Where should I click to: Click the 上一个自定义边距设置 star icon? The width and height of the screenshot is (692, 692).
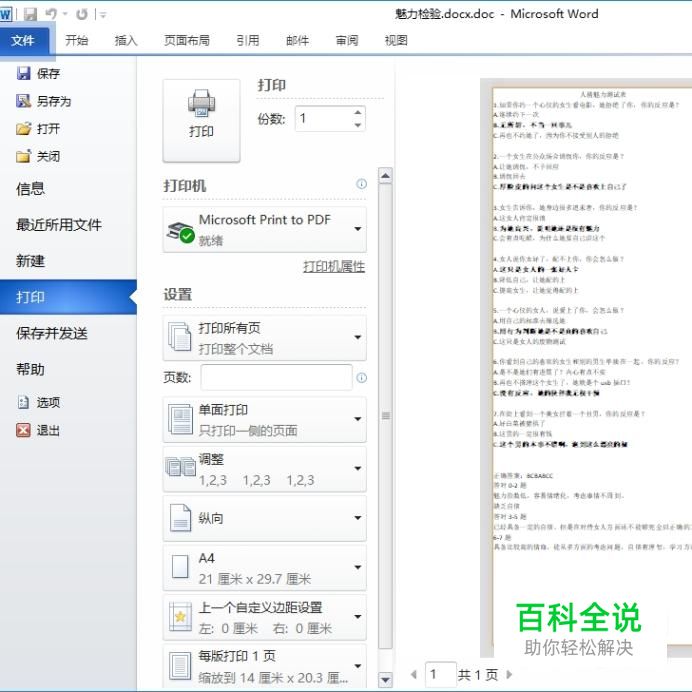click(180, 617)
